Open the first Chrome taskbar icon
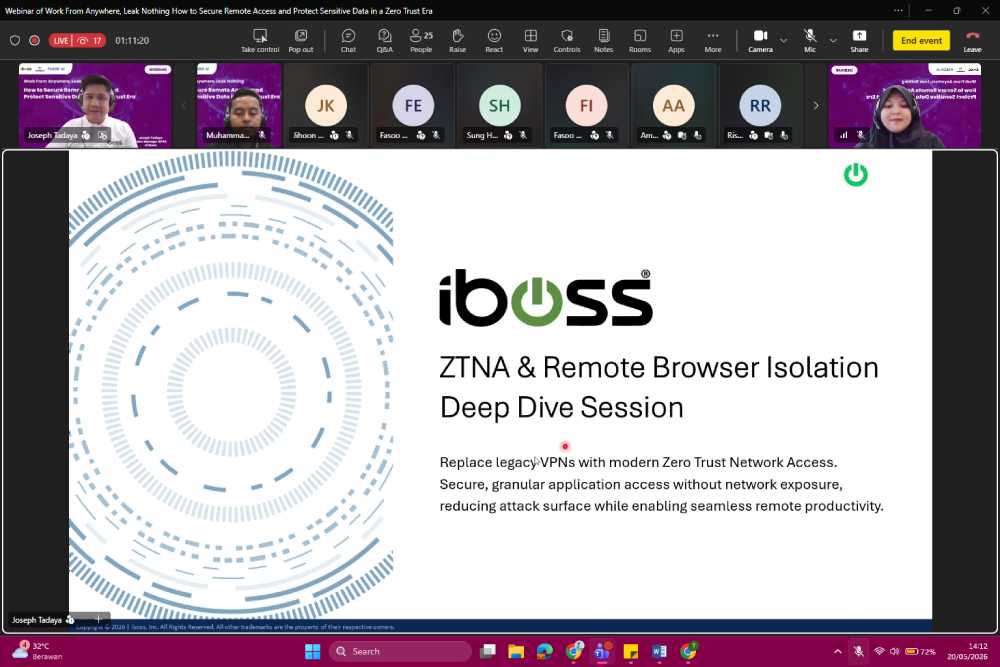The width and height of the screenshot is (1000, 667). [x=573, y=651]
